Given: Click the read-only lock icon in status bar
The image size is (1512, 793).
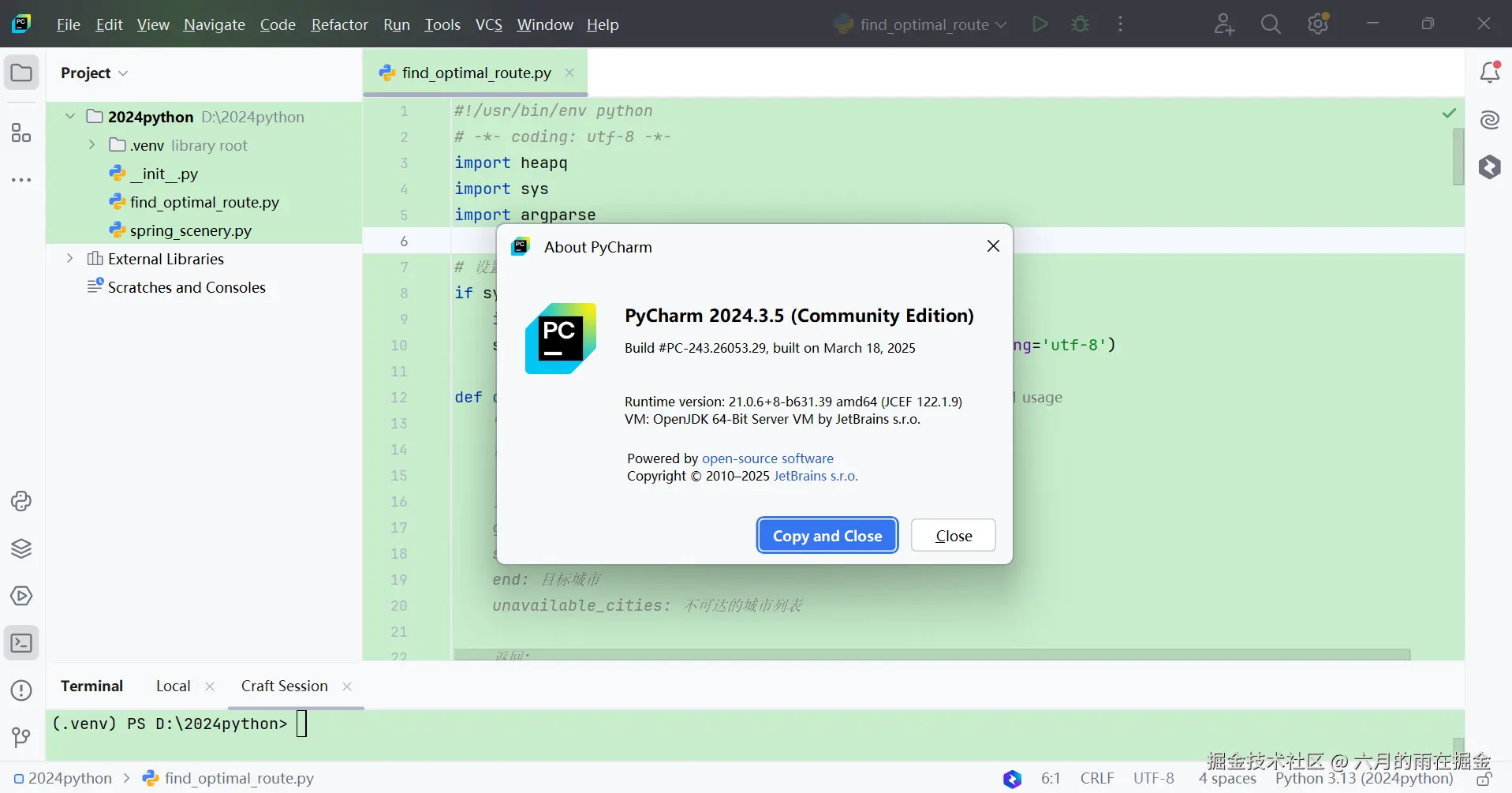Looking at the screenshot, I should click(x=1484, y=779).
